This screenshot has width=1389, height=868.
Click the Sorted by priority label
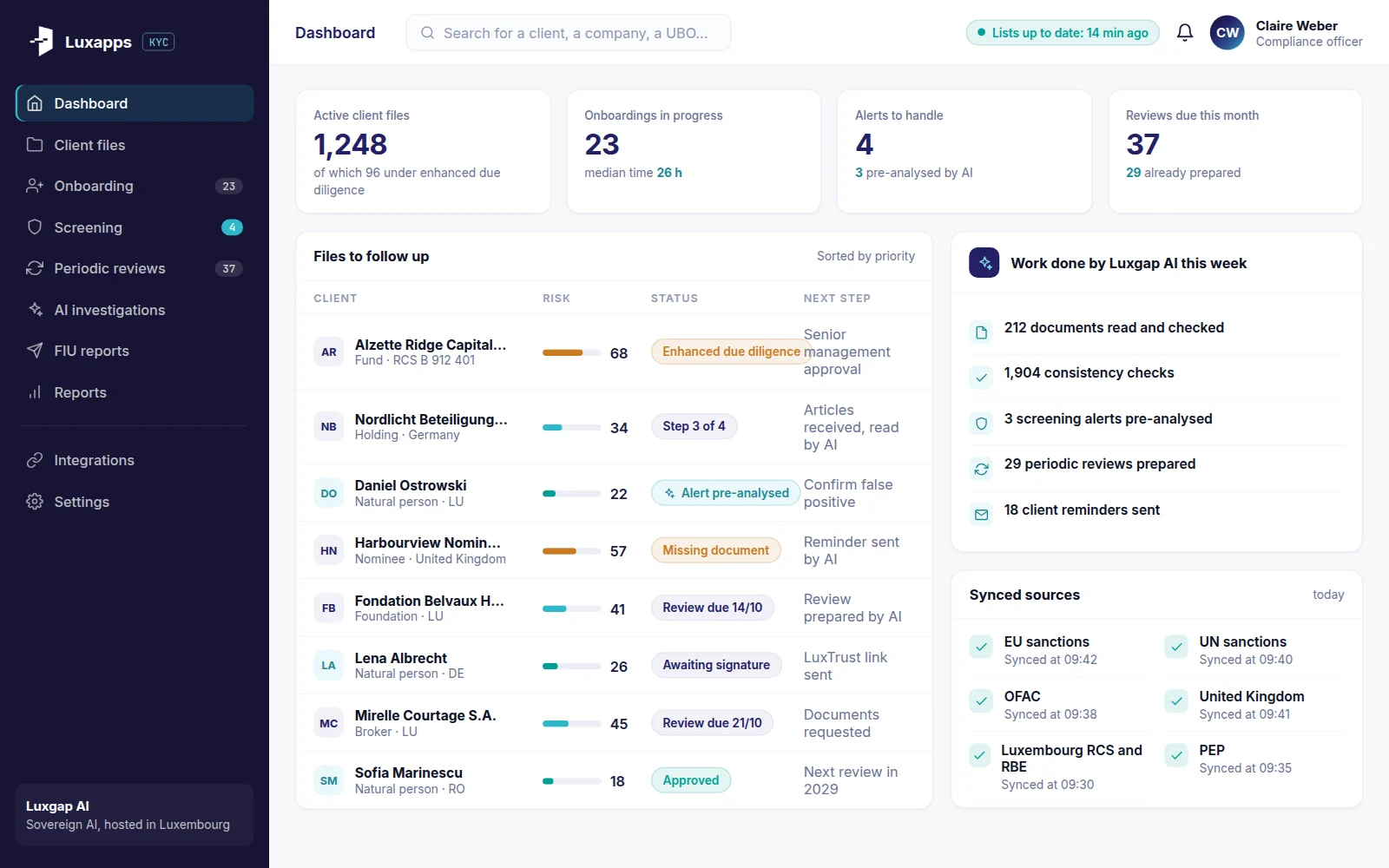pos(866,256)
